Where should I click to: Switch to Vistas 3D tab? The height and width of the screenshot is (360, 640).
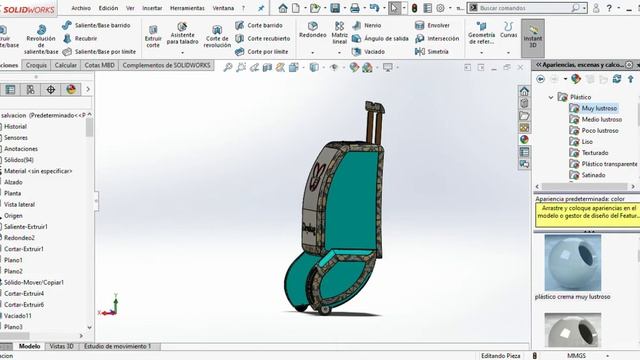[x=61, y=346]
